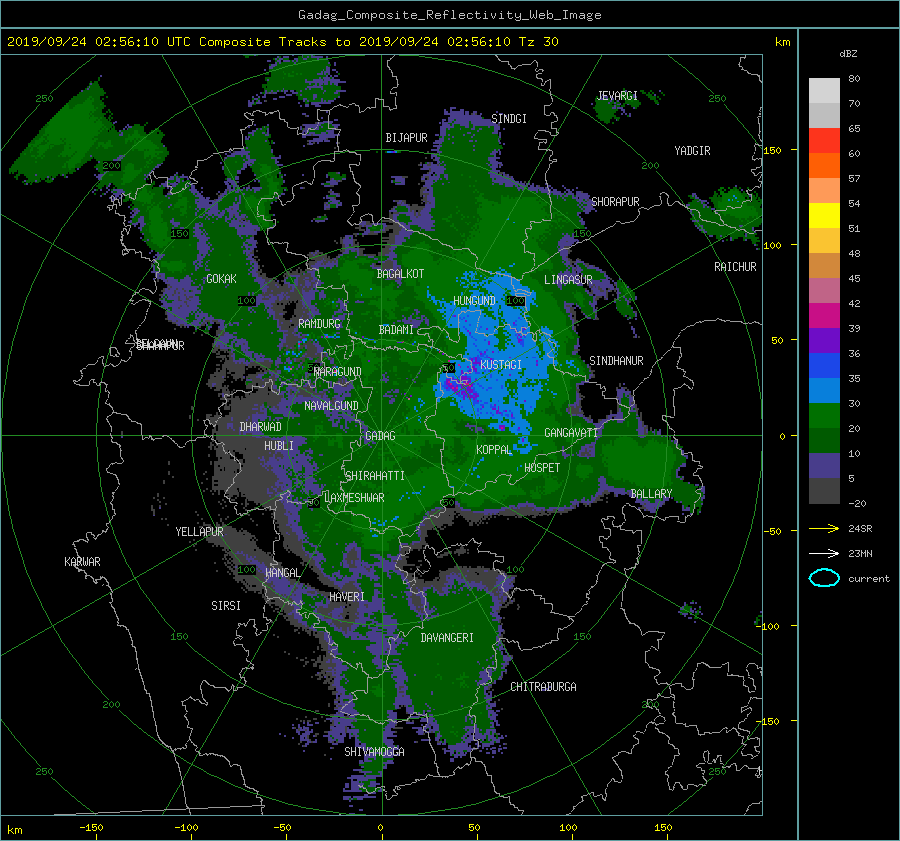Select the dark gray 5 dBZ legend swatch
Viewport: 900px width, 841px height.
tap(824, 491)
